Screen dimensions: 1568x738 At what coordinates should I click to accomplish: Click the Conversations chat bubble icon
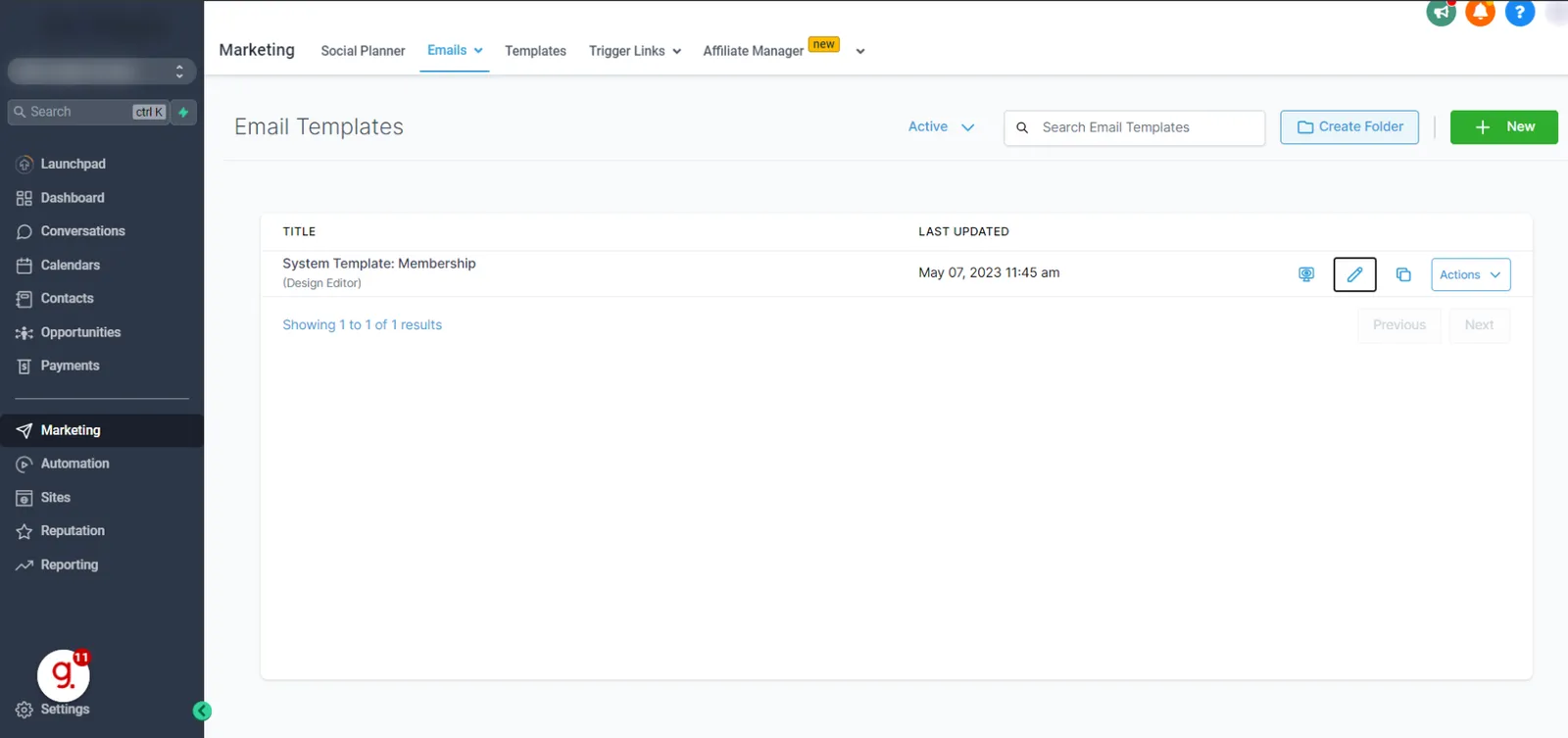pos(24,231)
